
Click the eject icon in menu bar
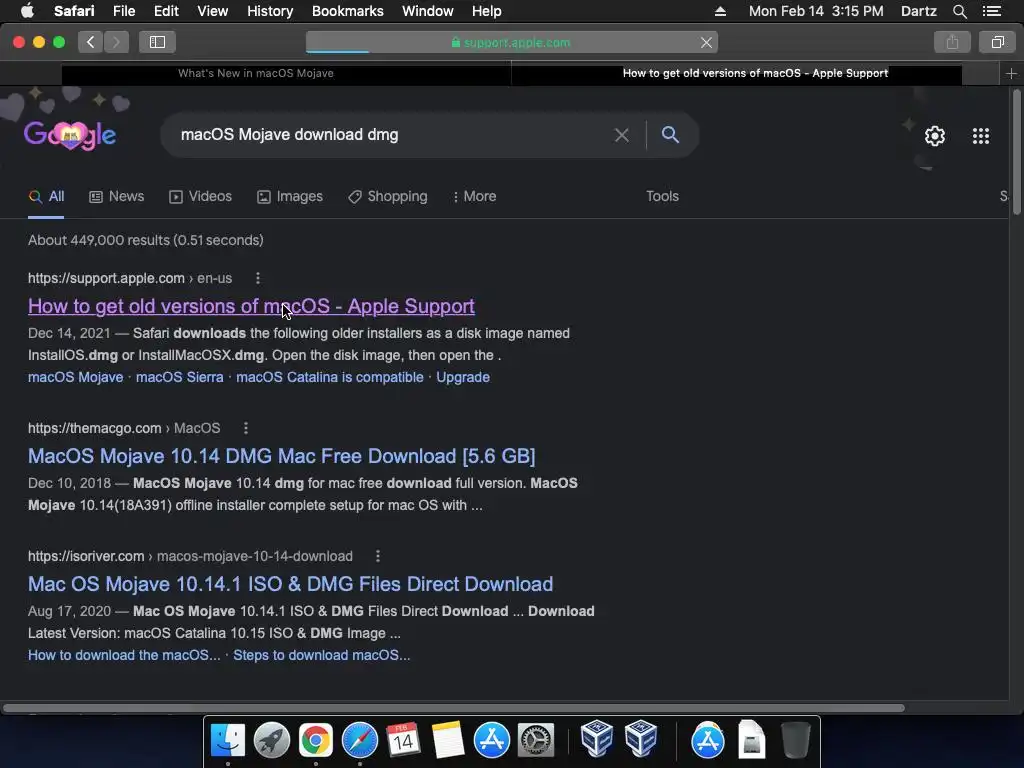click(720, 11)
